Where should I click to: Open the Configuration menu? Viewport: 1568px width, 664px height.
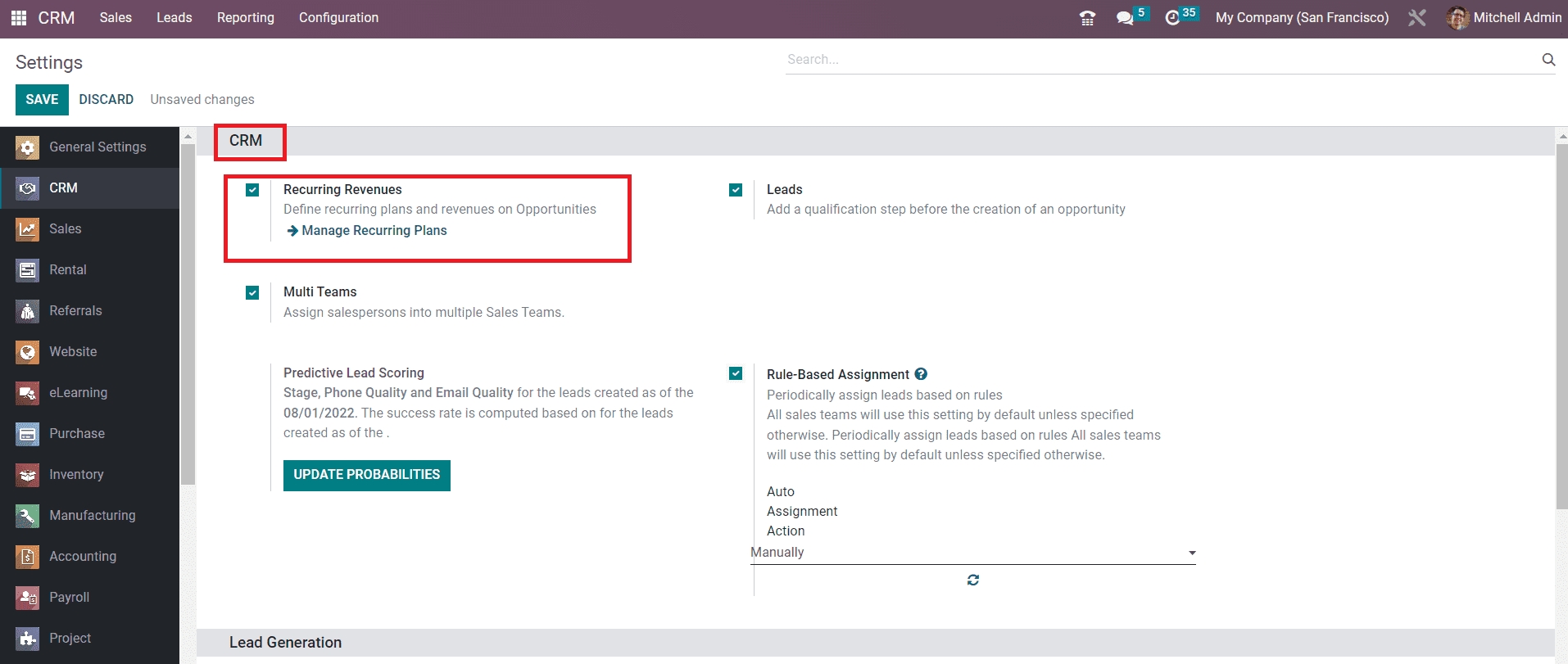click(x=338, y=18)
